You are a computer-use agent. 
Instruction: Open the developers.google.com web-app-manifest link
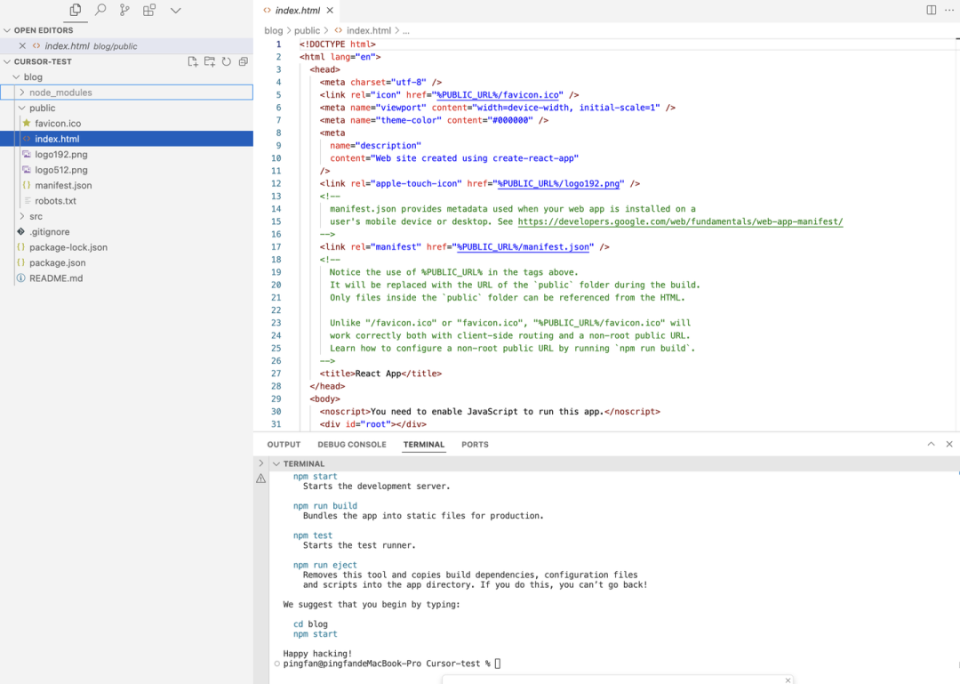(x=680, y=222)
